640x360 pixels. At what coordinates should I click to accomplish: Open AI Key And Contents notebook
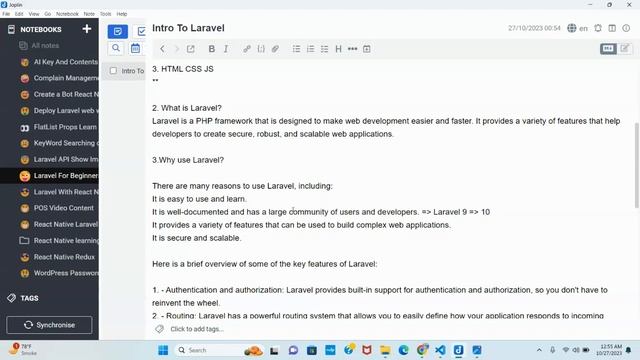pos(49,62)
